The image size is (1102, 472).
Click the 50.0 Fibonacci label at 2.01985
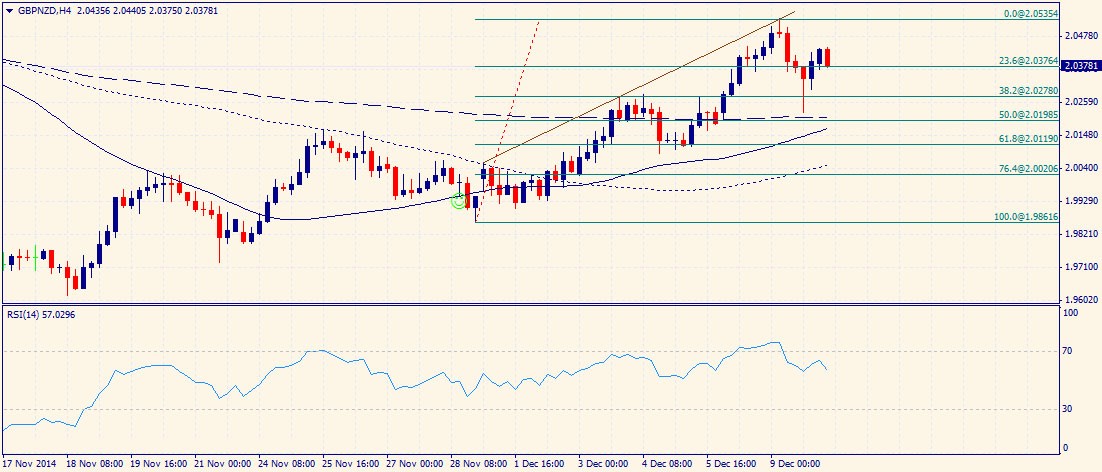1028,115
